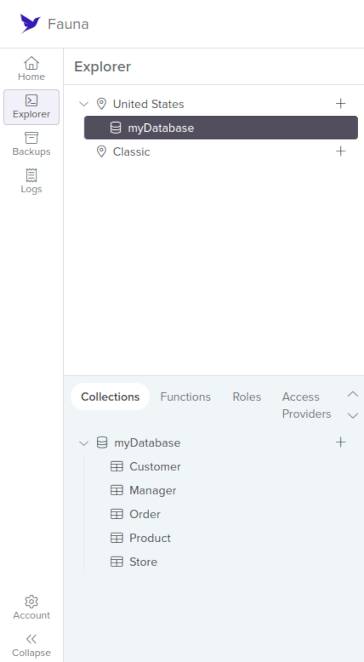Open the Manager collection
364x662 pixels.
(x=152, y=490)
